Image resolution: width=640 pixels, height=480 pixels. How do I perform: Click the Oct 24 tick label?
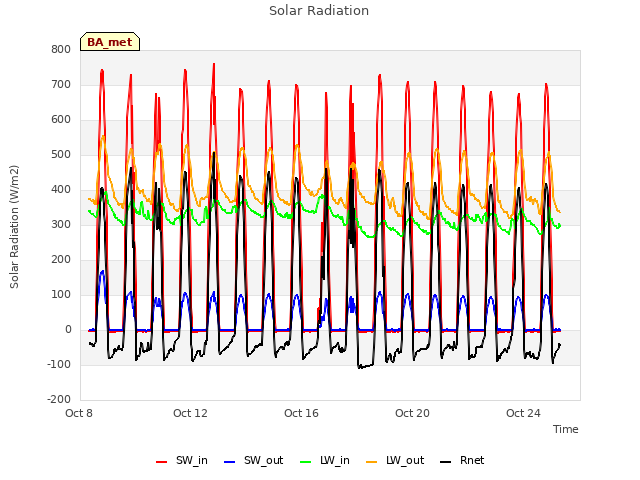(x=523, y=413)
